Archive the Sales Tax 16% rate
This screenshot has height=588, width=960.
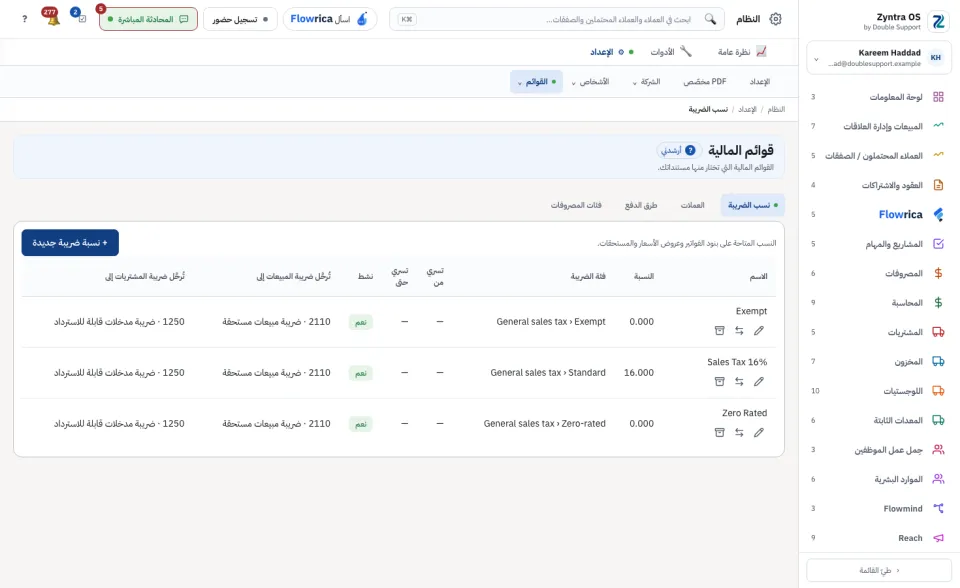click(x=719, y=382)
